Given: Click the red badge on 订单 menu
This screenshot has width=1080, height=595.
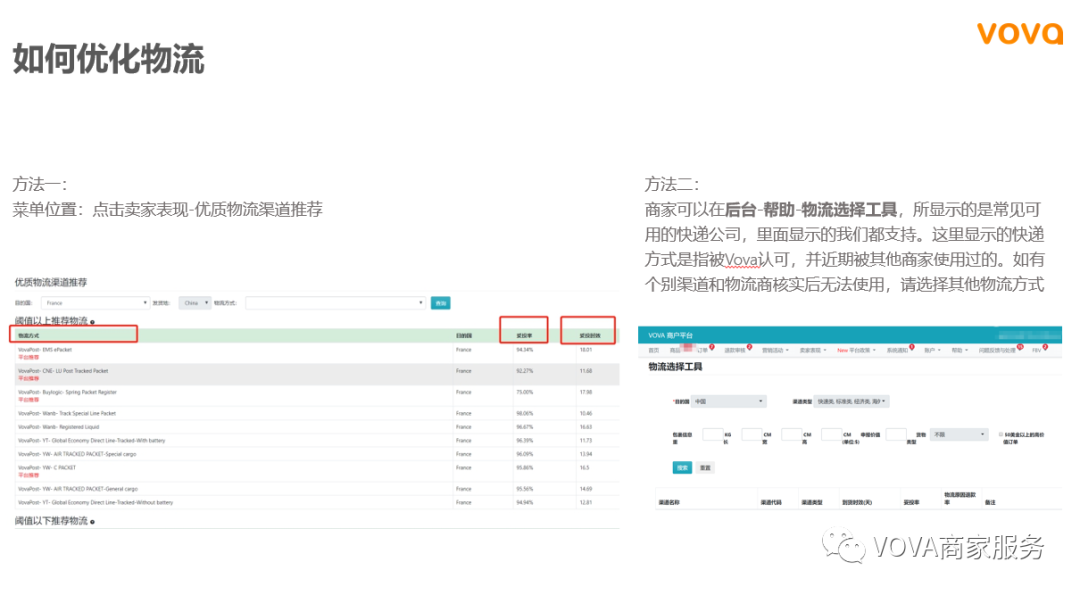Looking at the screenshot, I should [x=712, y=347].
